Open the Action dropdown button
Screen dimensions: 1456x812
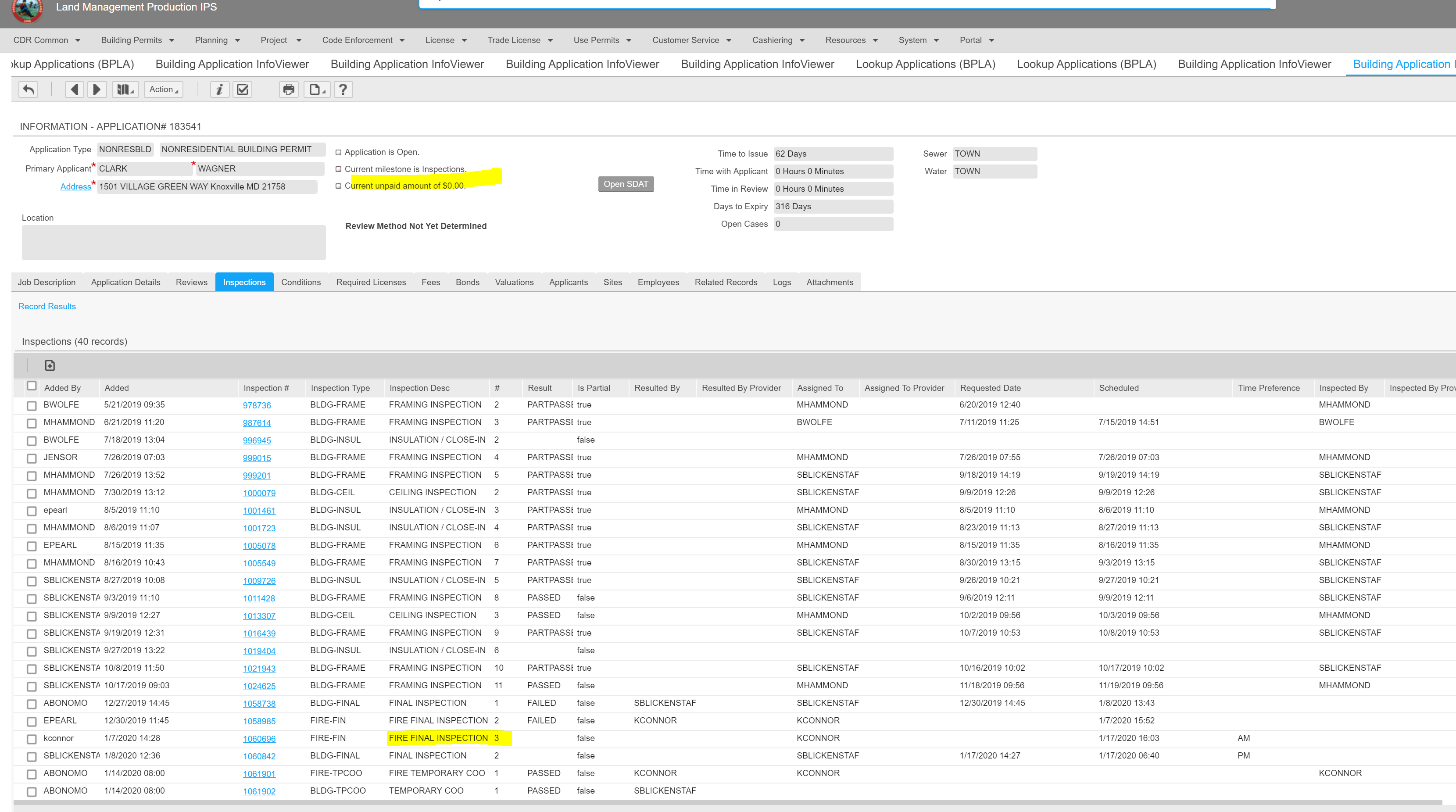click(163, 89)
